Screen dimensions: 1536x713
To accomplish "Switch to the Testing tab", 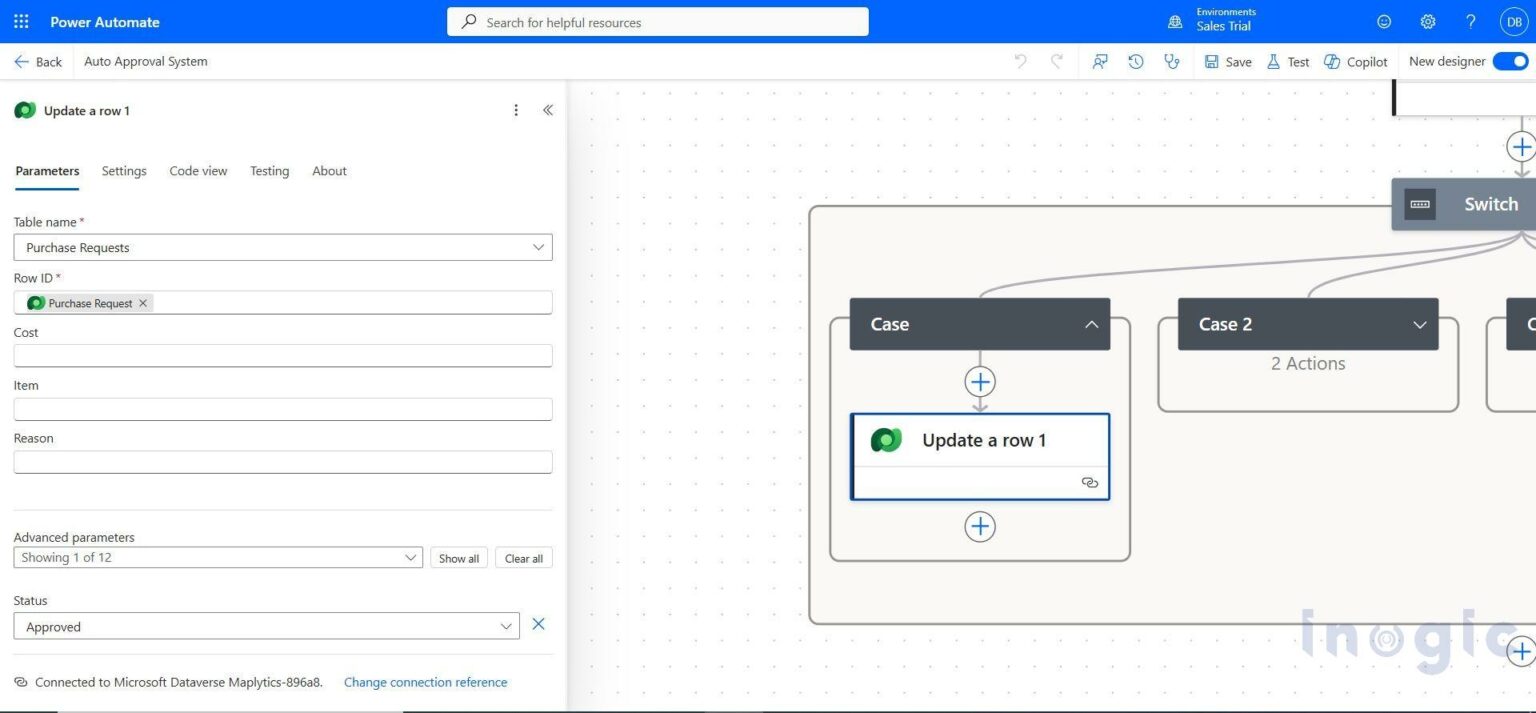I will click(269, 171).
